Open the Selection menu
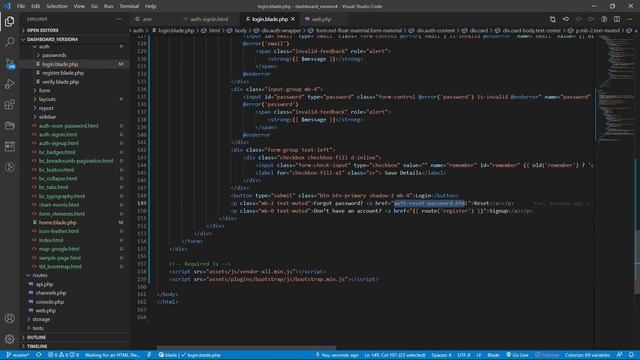The width and height of the screenshot is (640, 360). [x=57, y=6]
